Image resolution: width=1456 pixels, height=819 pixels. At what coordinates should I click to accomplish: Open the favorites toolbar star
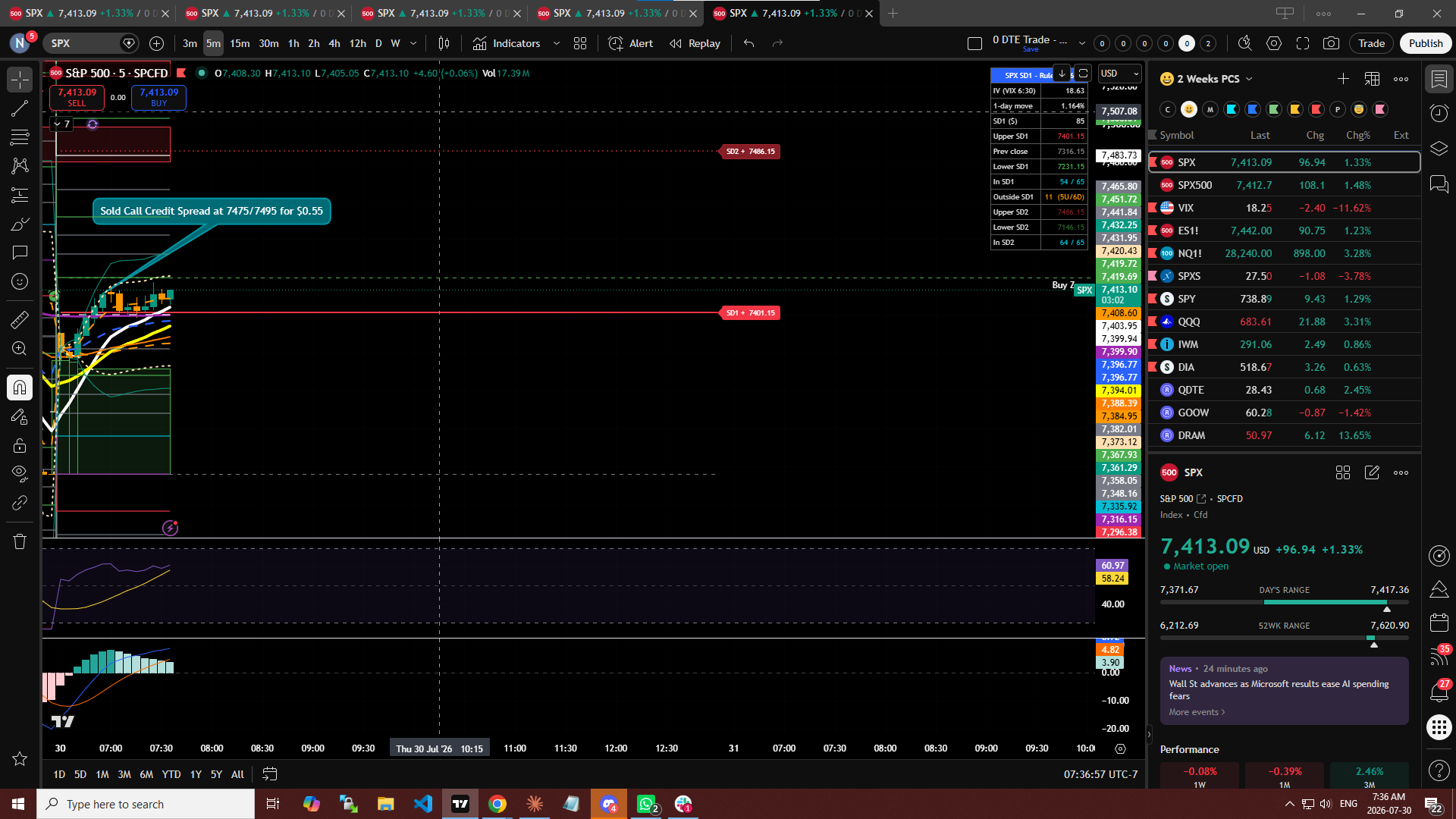pyautogui.click(x=20, y=759)
